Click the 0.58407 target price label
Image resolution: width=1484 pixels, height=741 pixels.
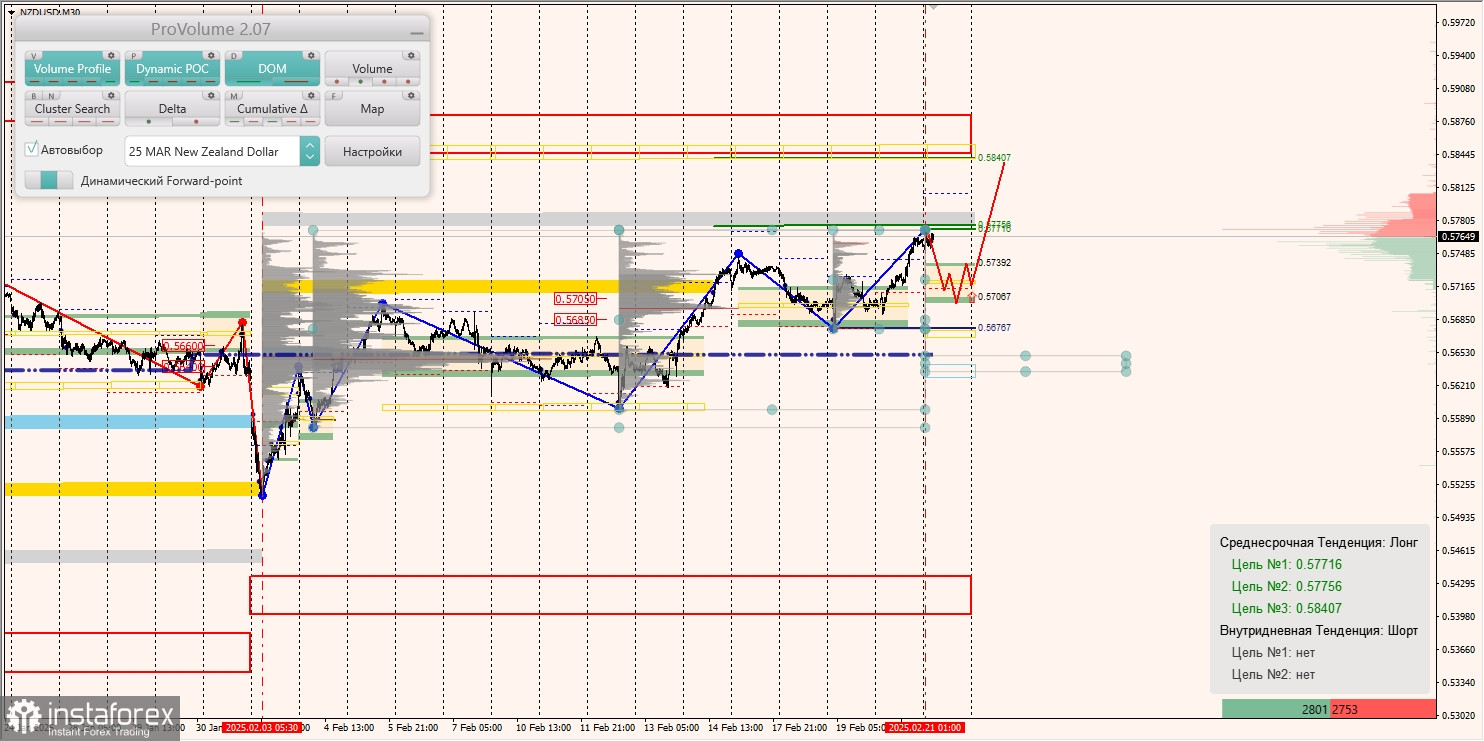tap(994, 157)
